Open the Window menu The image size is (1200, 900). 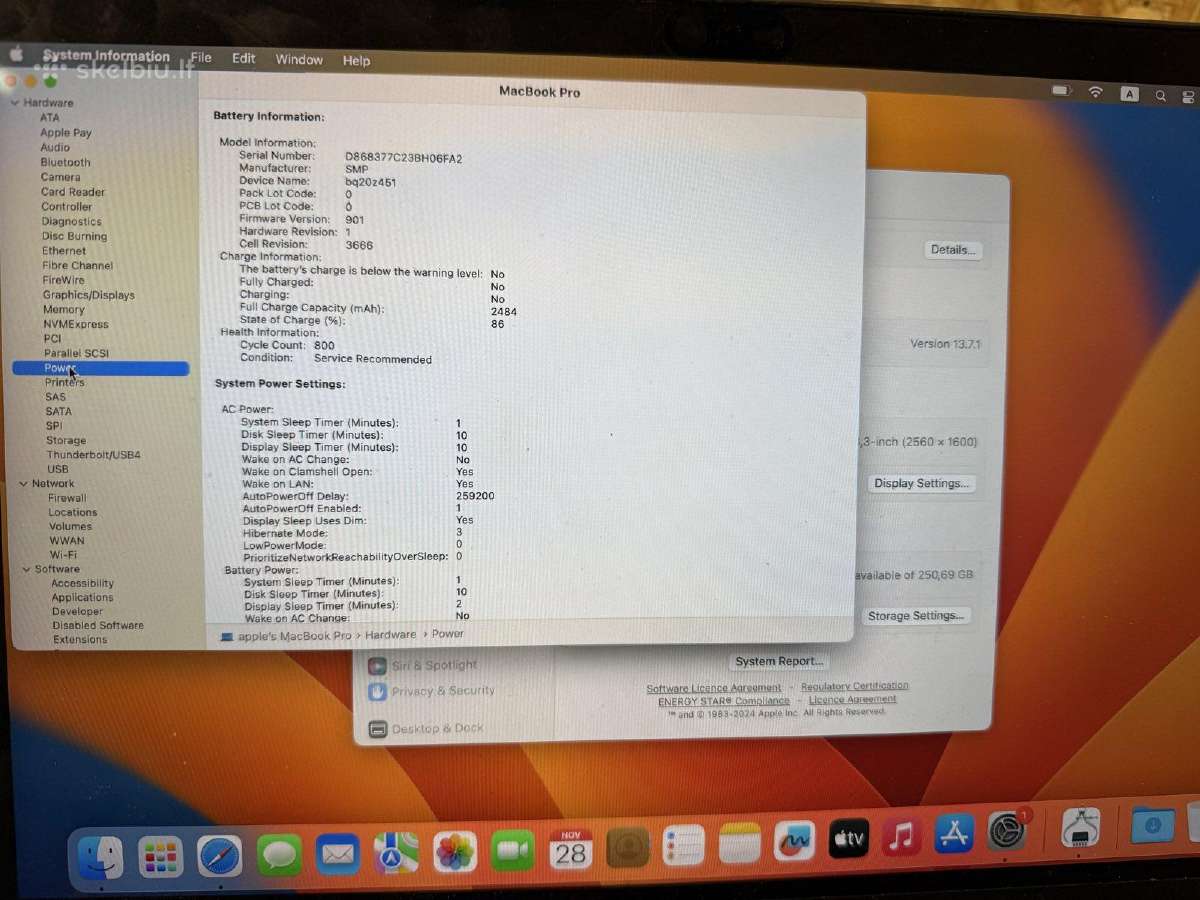tap(299, 60)
